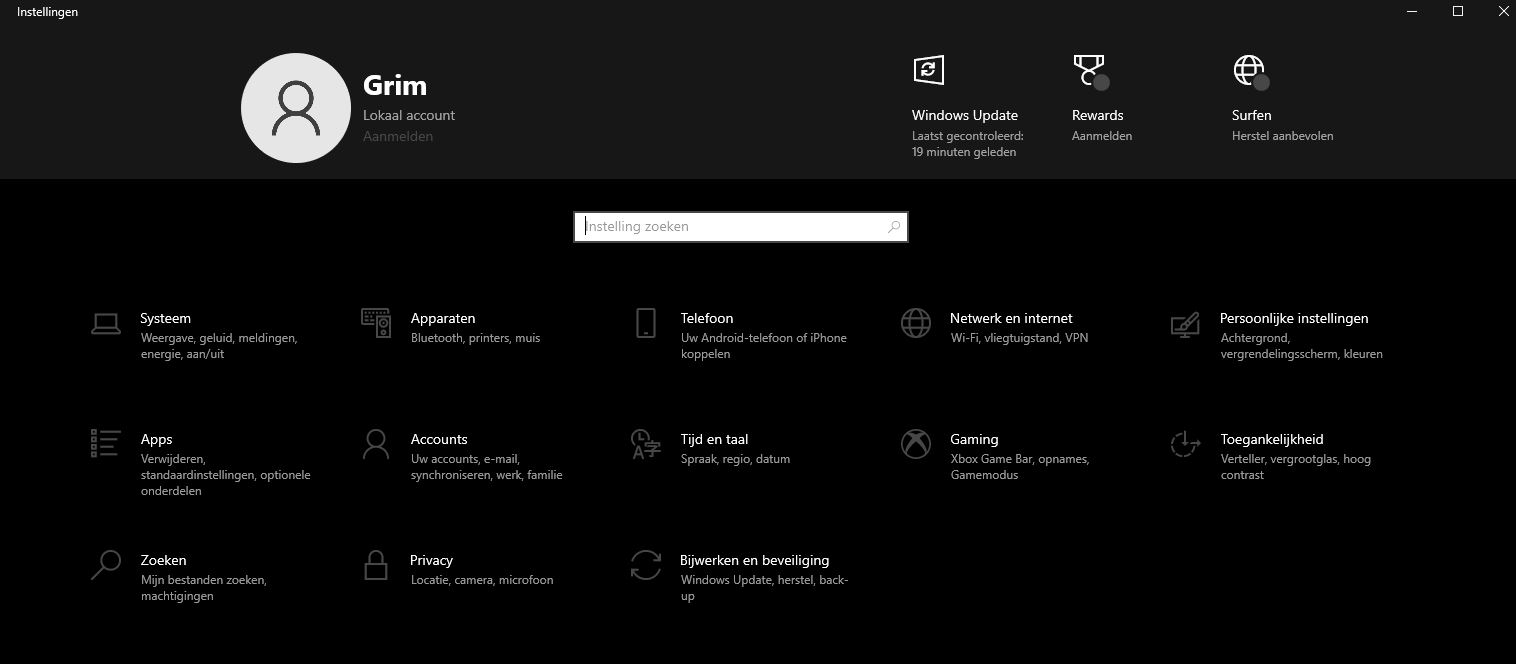Image resolution: width=1516 pixels, height=664 pixels.
Task: Click the Aanmelden link under Lokaal account
Action: (x=398, y=136)
